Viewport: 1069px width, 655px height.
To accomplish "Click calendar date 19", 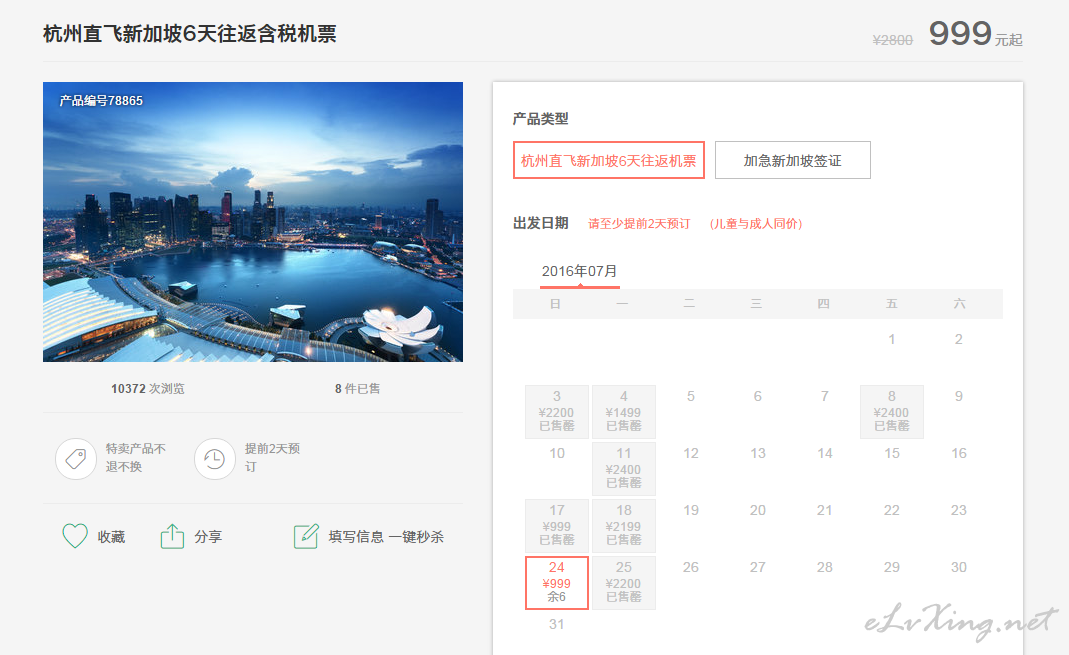I will [691, 510].
